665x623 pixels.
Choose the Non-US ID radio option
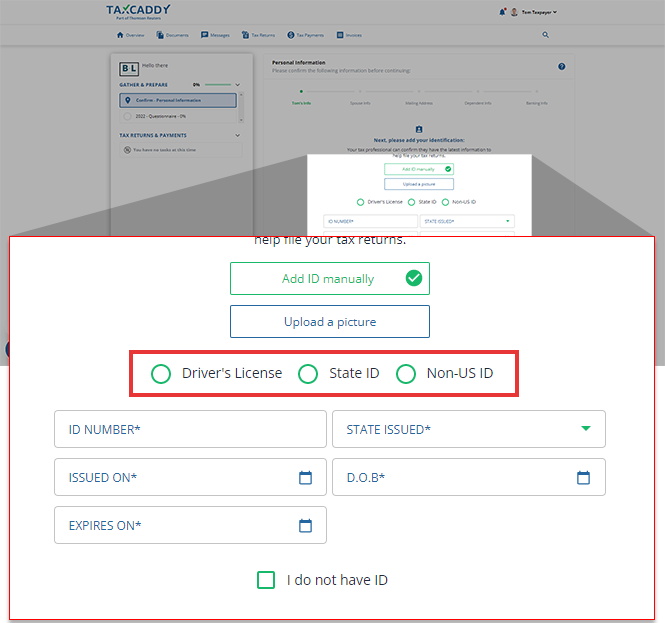point(406,374)
